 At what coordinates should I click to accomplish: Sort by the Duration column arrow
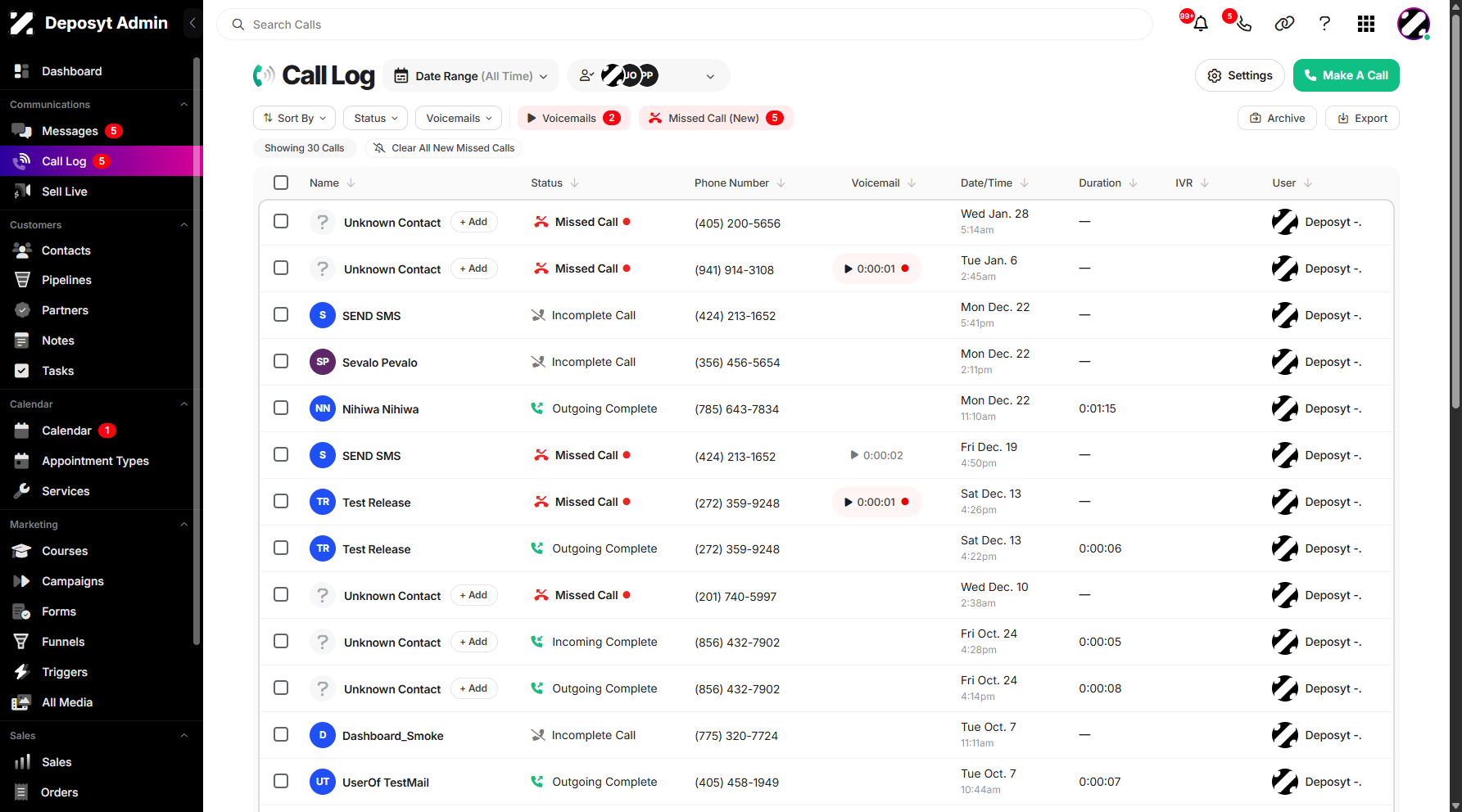[x=1133, y=183]
